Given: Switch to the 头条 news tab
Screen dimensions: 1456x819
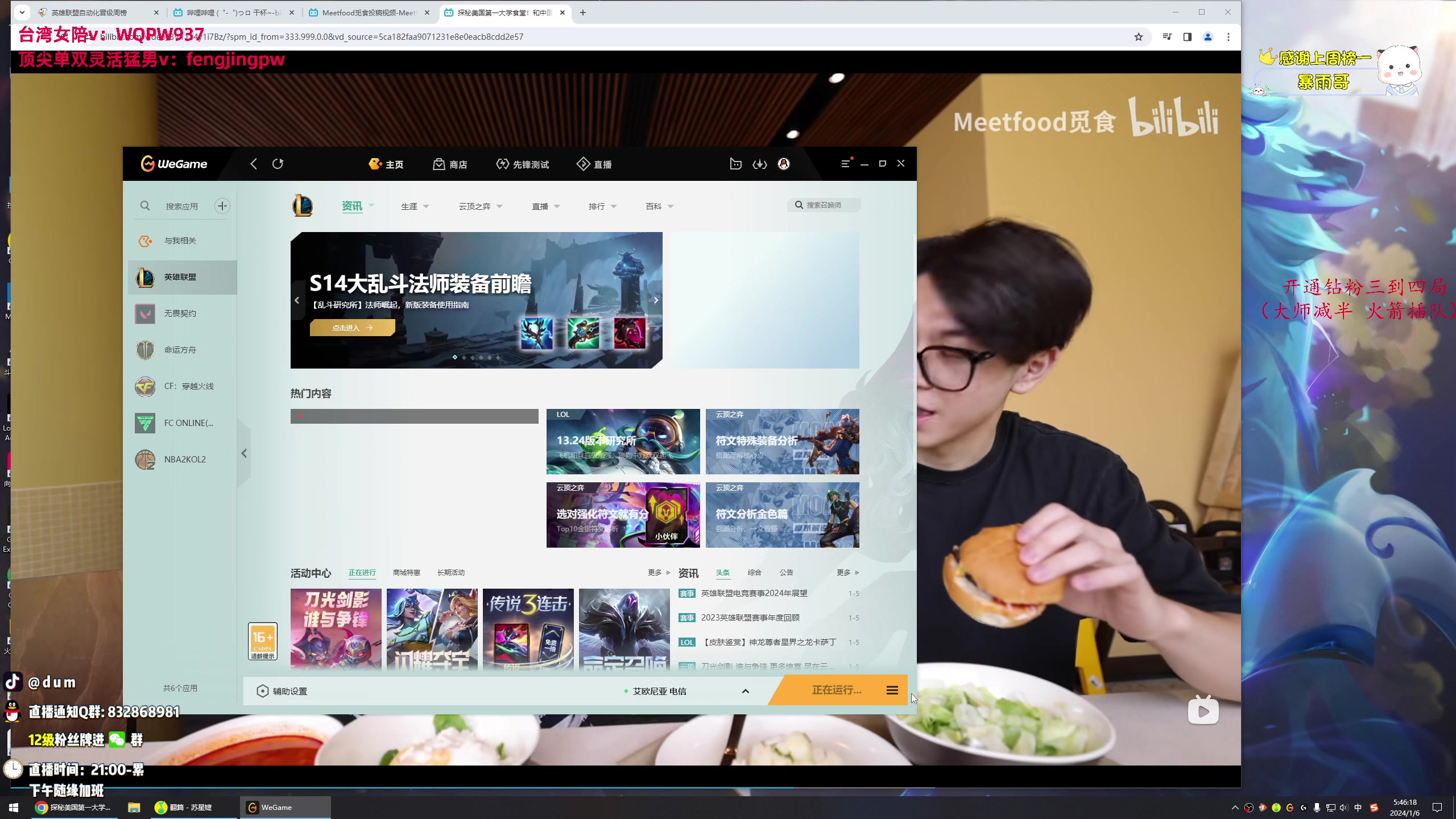Looking at the screenshot, I should click(722, 573).
